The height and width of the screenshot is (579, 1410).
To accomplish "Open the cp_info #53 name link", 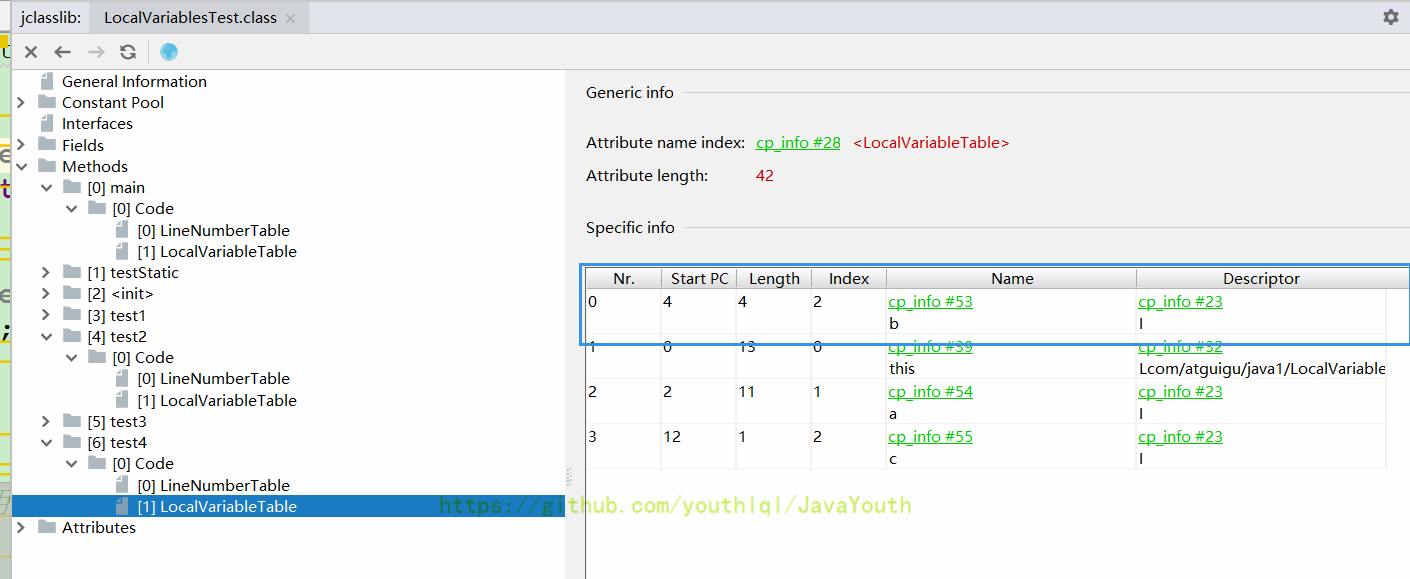I will [930, 302].
